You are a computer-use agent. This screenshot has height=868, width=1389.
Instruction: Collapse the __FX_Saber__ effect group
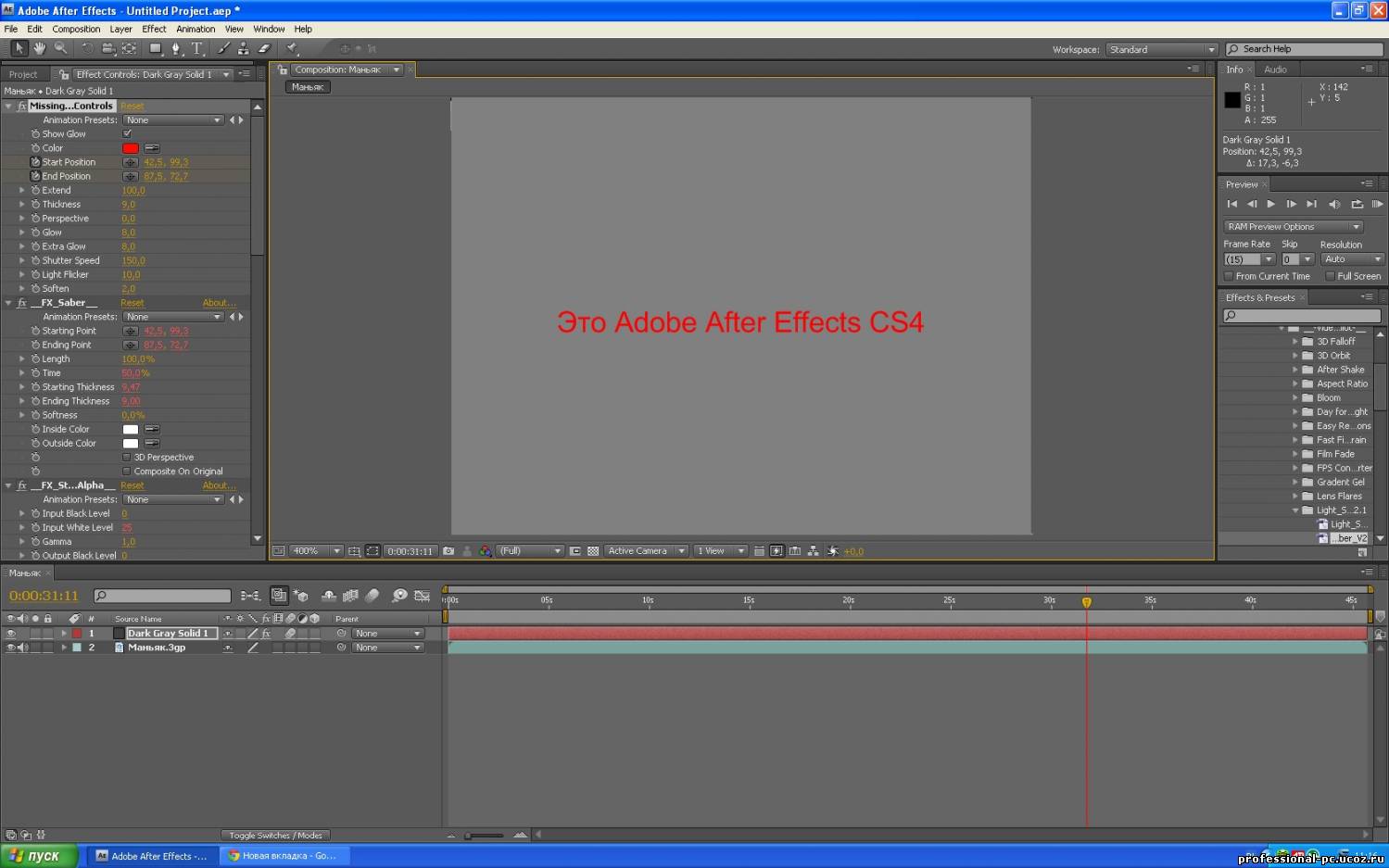pos(8,303)
